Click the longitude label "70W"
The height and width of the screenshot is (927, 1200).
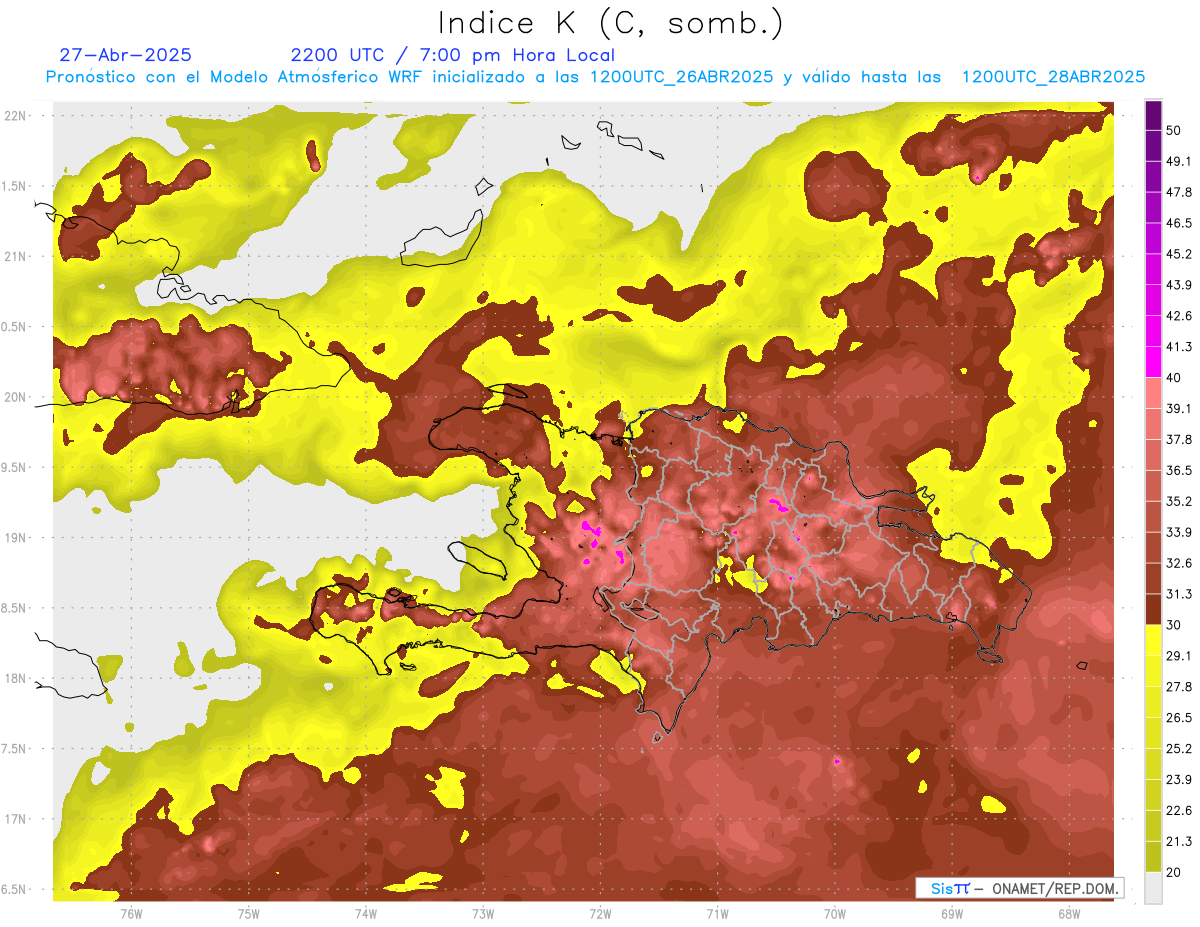tap(835, 913)
